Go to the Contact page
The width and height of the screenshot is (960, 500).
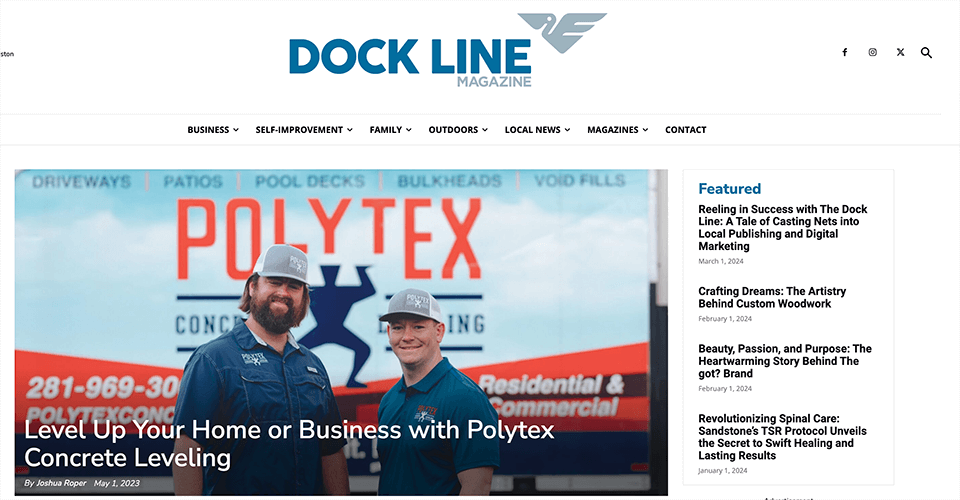[686, 130]
